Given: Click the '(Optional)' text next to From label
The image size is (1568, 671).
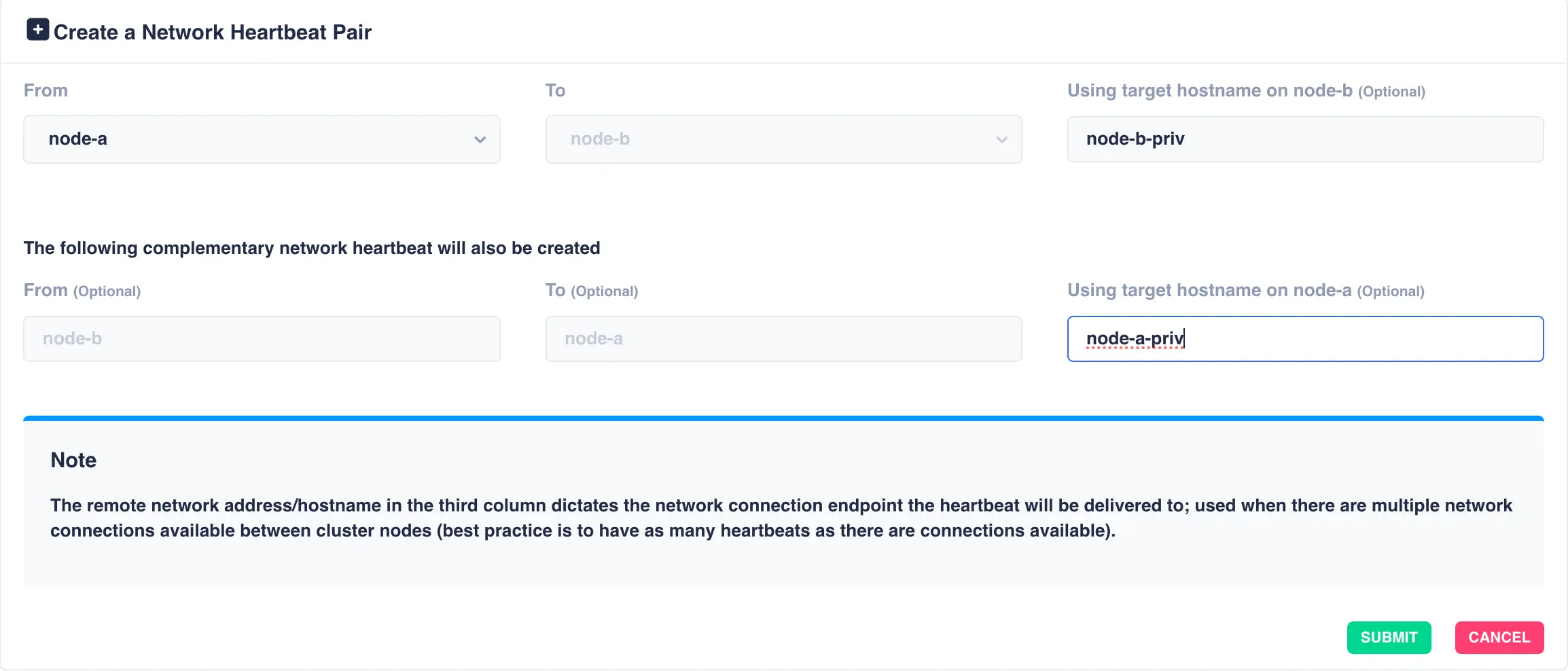Looking at the screenshot, I should coord(107,290).
